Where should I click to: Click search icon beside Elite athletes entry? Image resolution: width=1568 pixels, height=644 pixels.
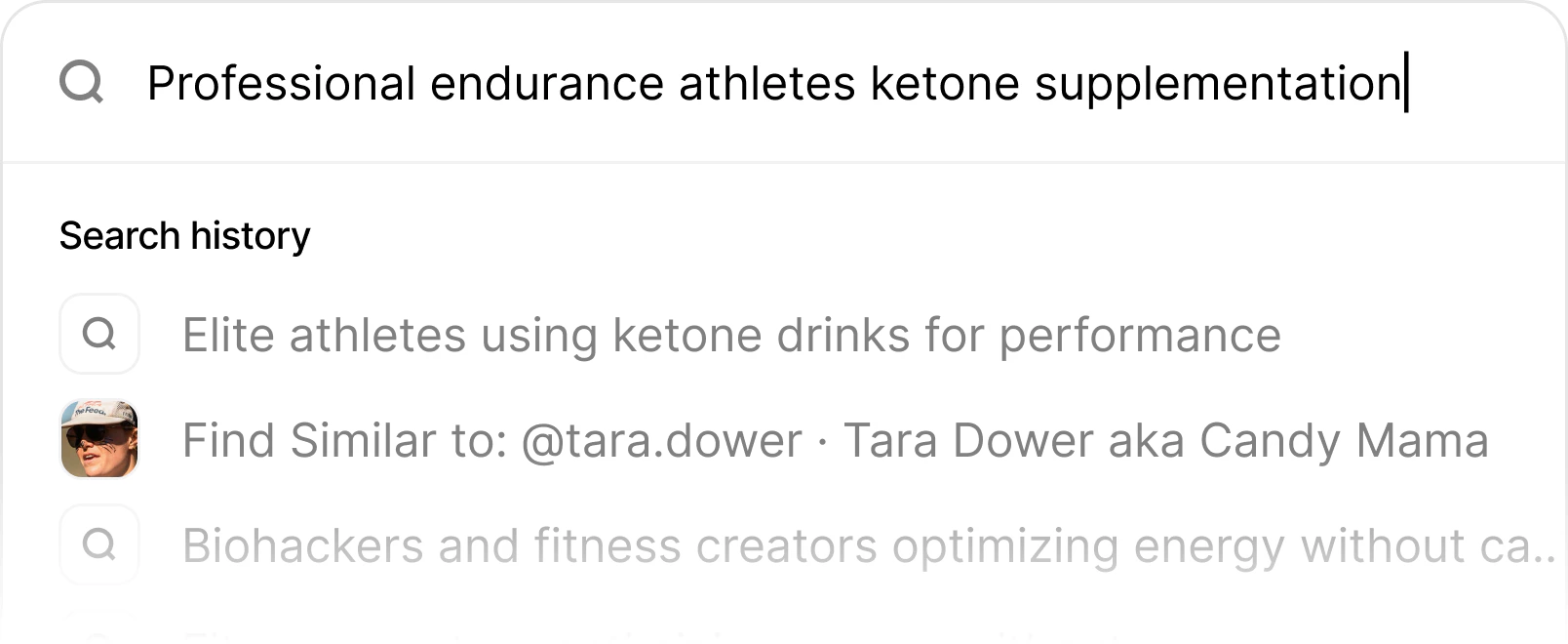pyautogui.click(x=99, y=335)
